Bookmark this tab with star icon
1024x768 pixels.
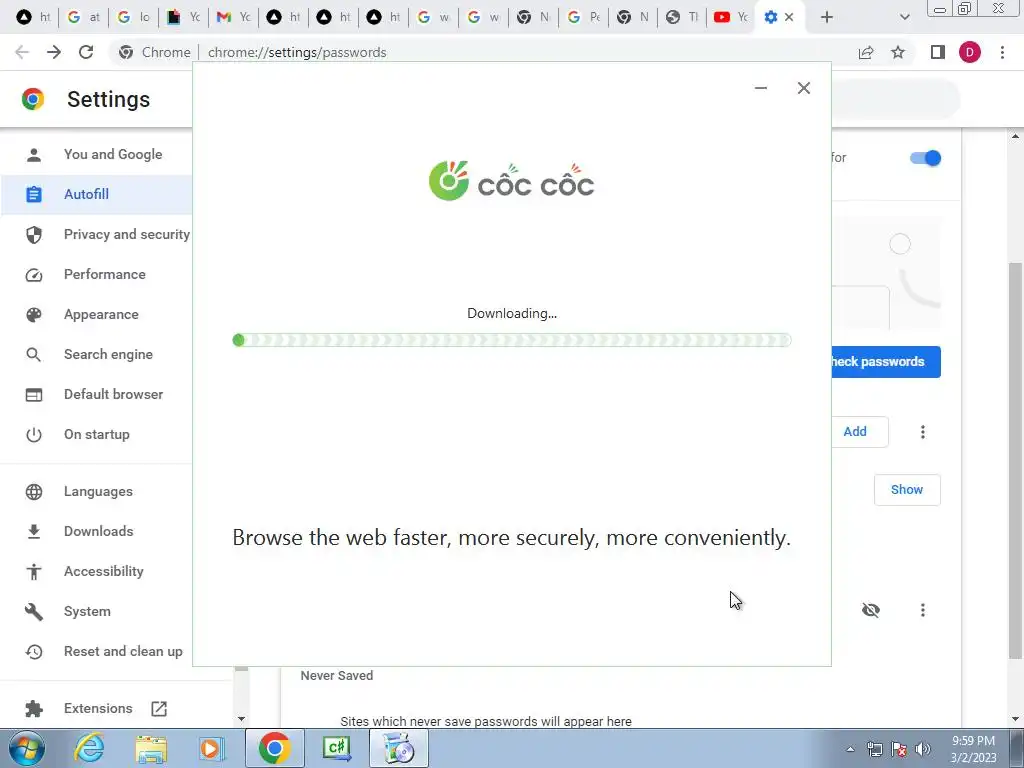898,52
